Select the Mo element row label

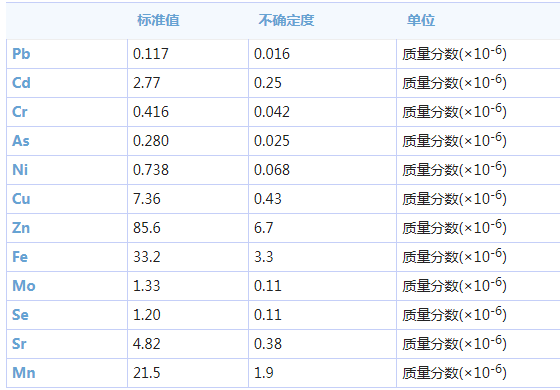pos(24,286)
